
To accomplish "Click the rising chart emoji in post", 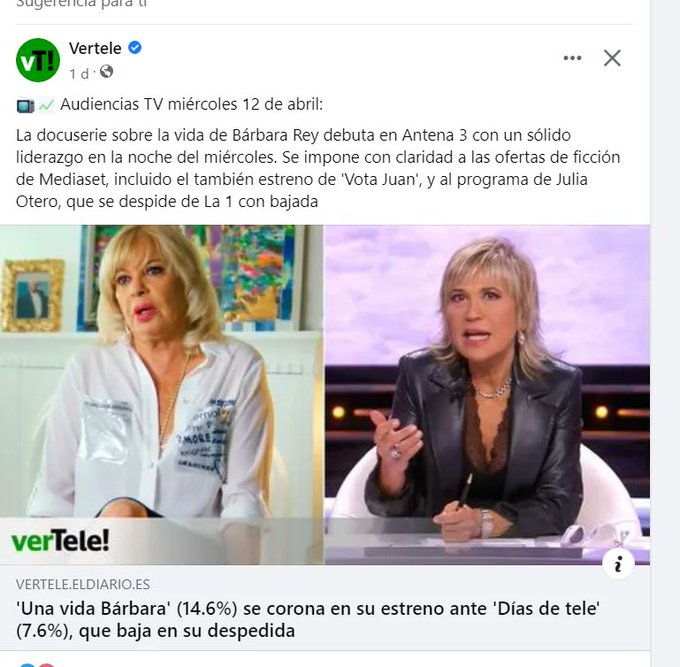I will [x=46, y=105].
